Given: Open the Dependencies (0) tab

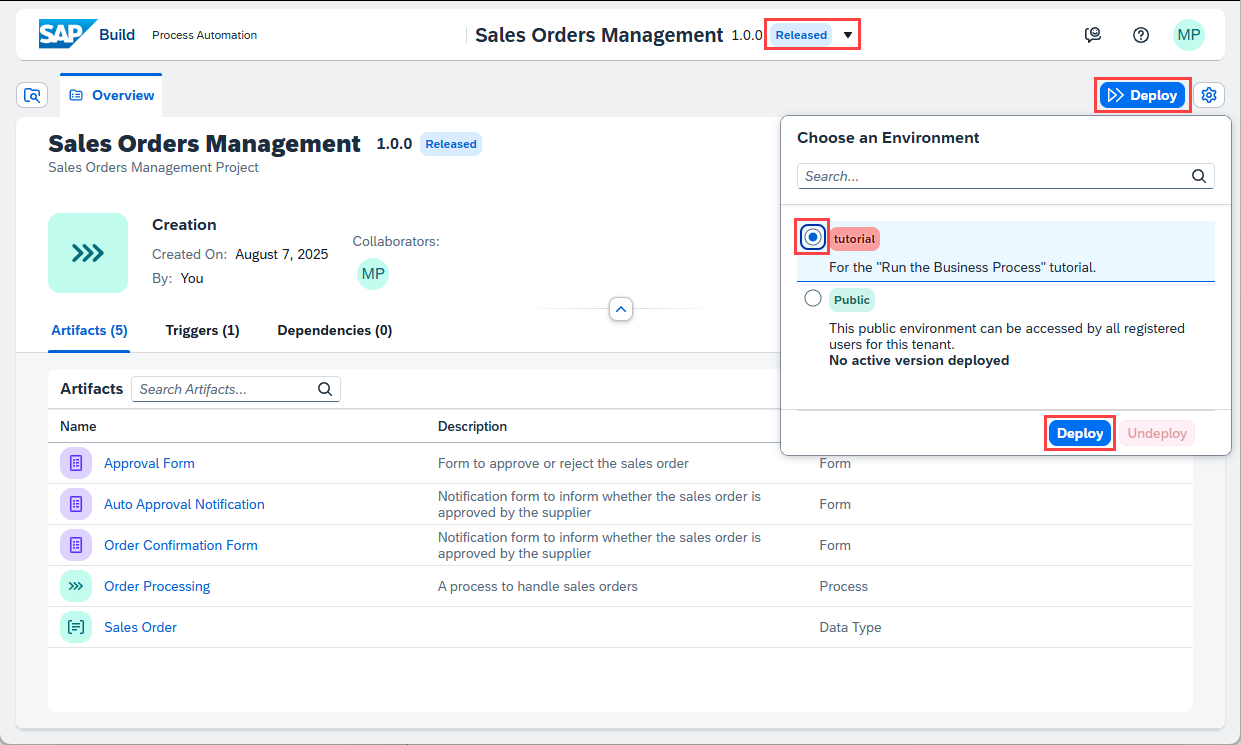Looking at the screenshot, I should click(x=335, y=330).
